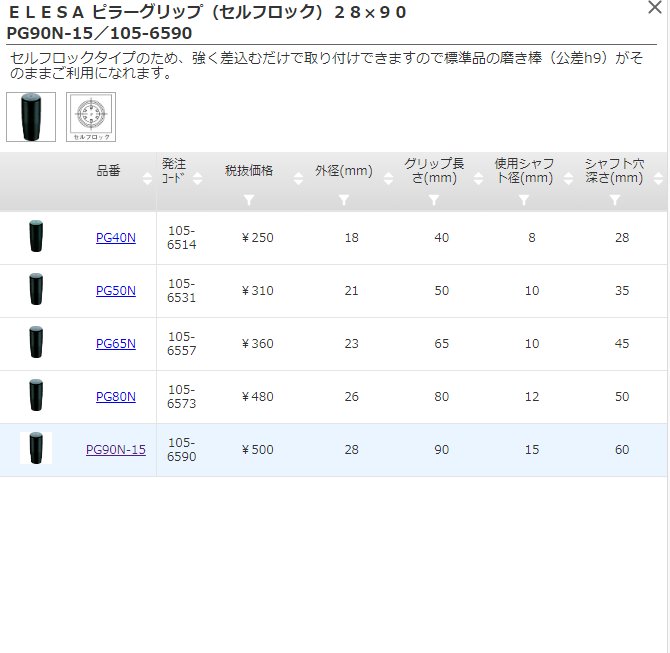Click the PG90N-15 row grip image
The width and height of the screenshot is (670, 653).
click(36, 449)
